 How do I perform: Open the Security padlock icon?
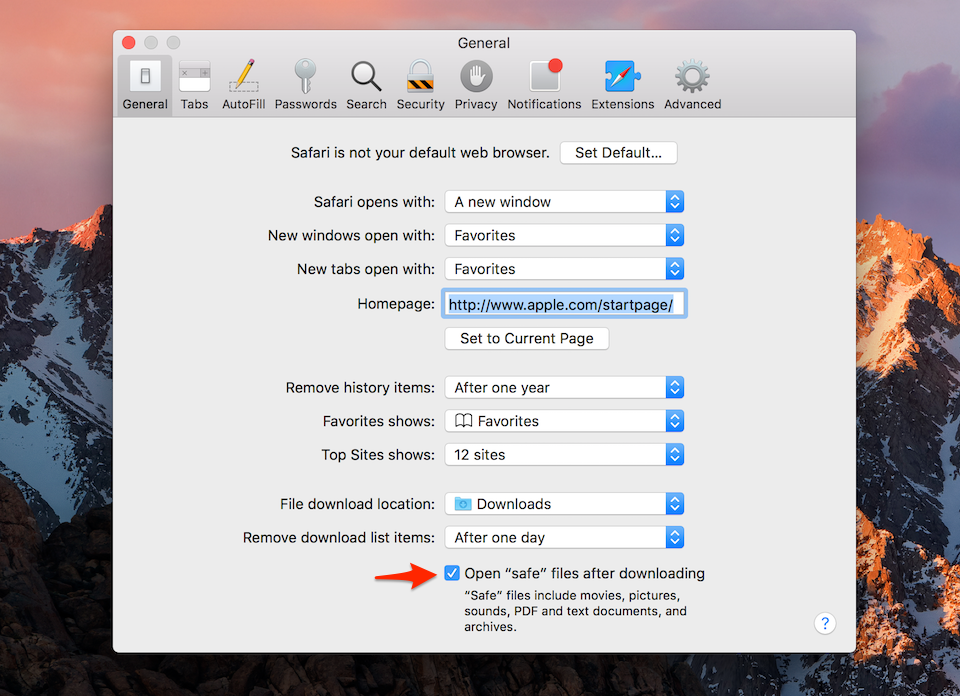point(421,76)
